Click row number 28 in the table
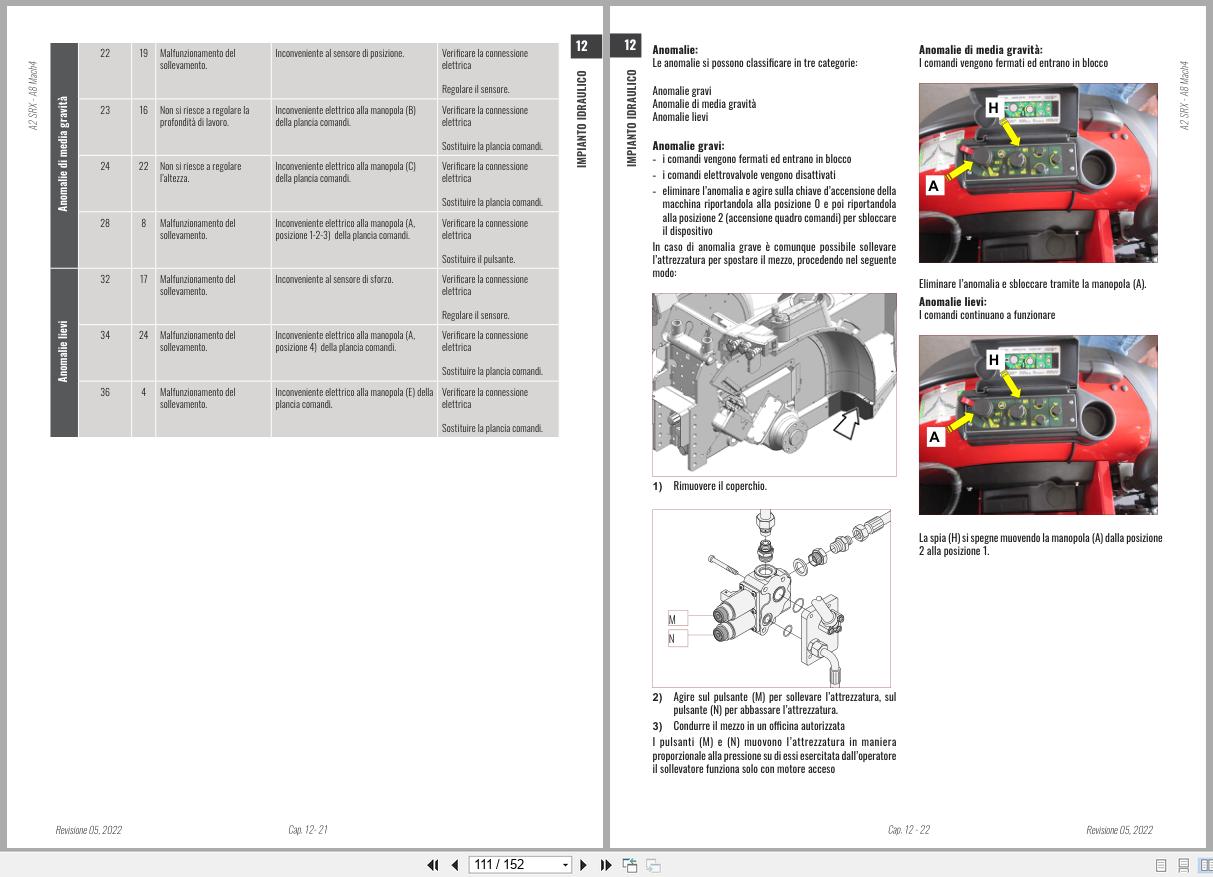The image size is (1213, 877). pyautogui.click(x=105, y=223)
